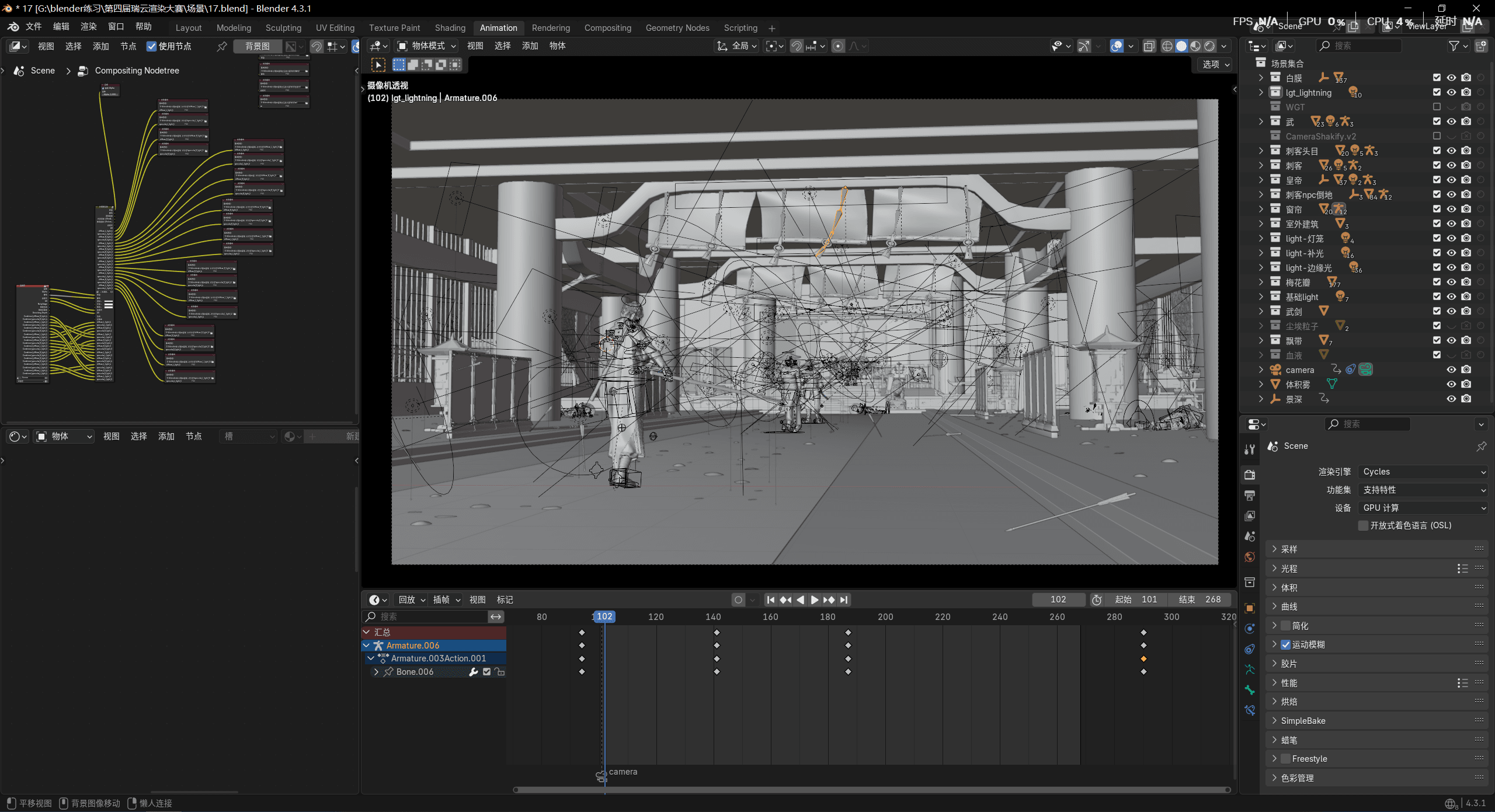The height and width of the screenshot is (812, 1495).
Task: Collapse the Armature.006 timeline channel
Action: pos(366,645)
